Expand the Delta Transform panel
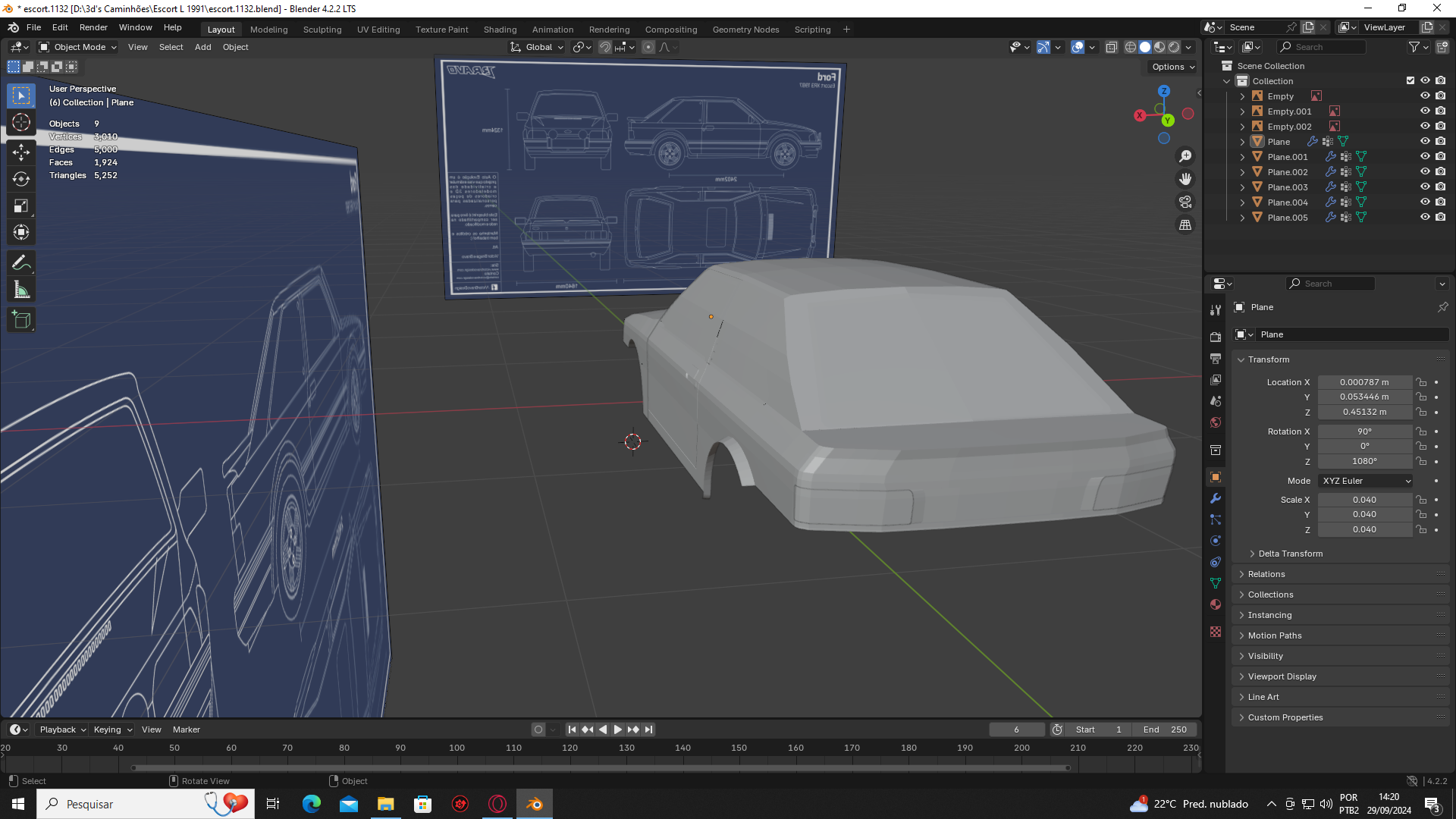This screenshot has width=1456, height=819. tap(1289, 554)
